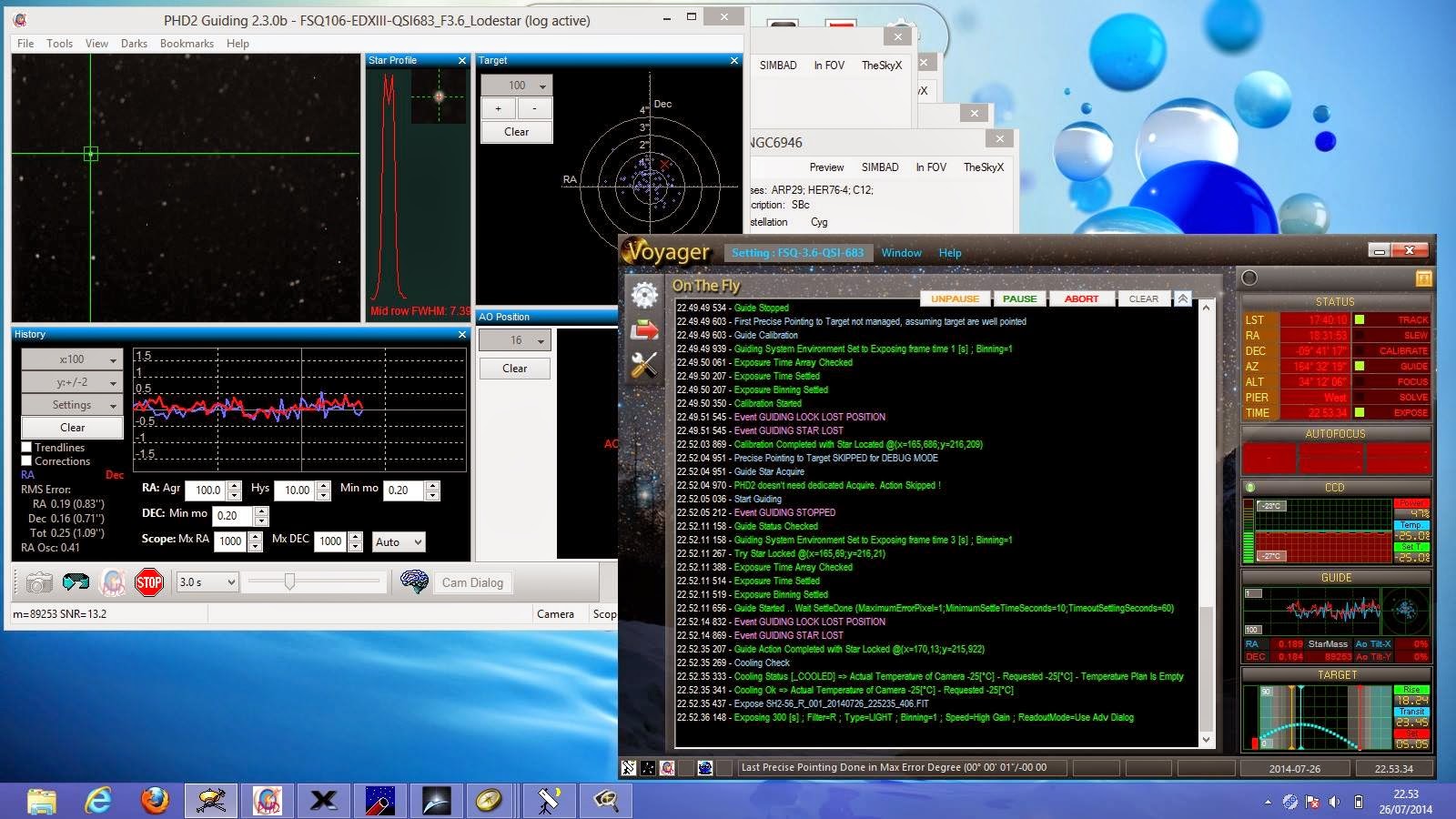Open Voyager Window menu
This screenshot has width=1456, height=819.
click(901, 253)
